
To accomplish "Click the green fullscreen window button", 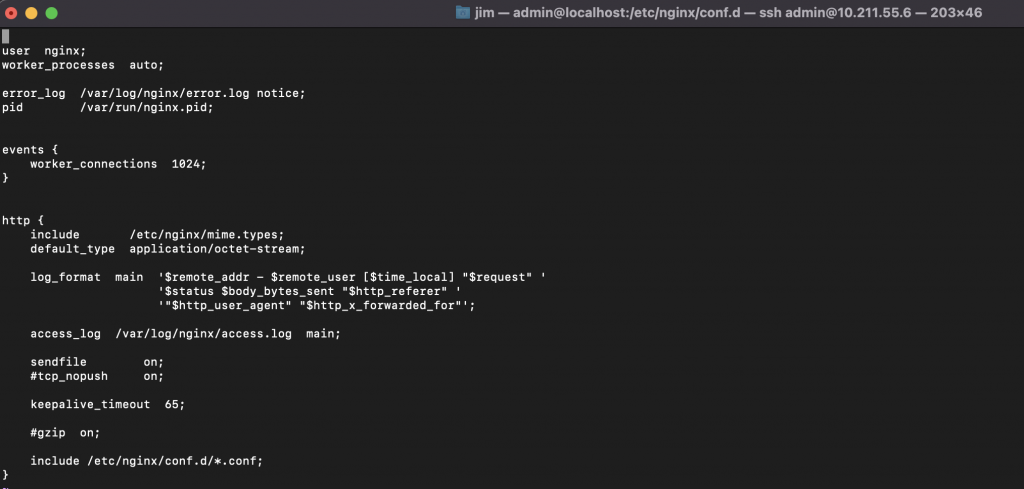I will [51, 13].
